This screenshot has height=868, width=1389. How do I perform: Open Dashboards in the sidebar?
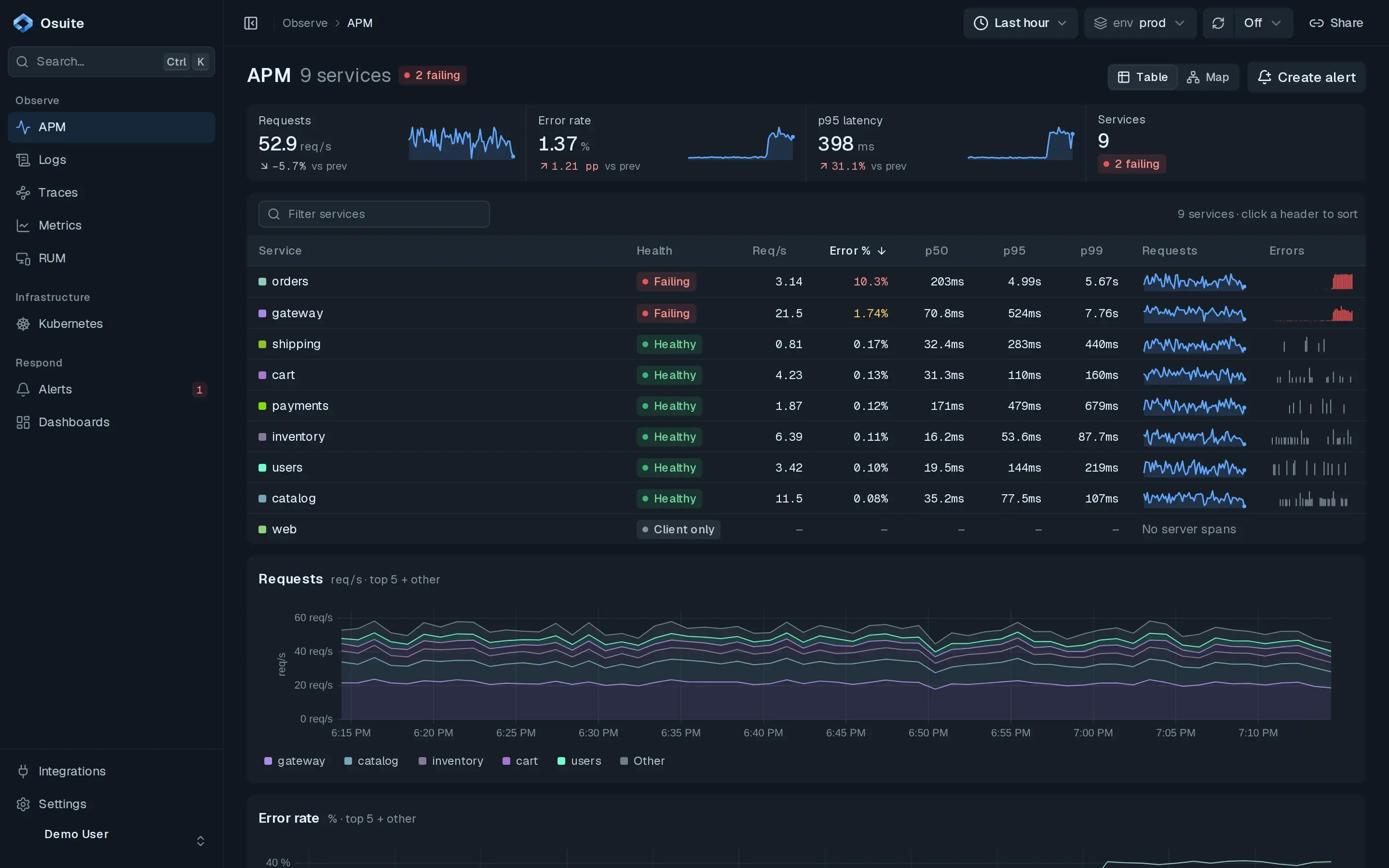tap(111, 422)
